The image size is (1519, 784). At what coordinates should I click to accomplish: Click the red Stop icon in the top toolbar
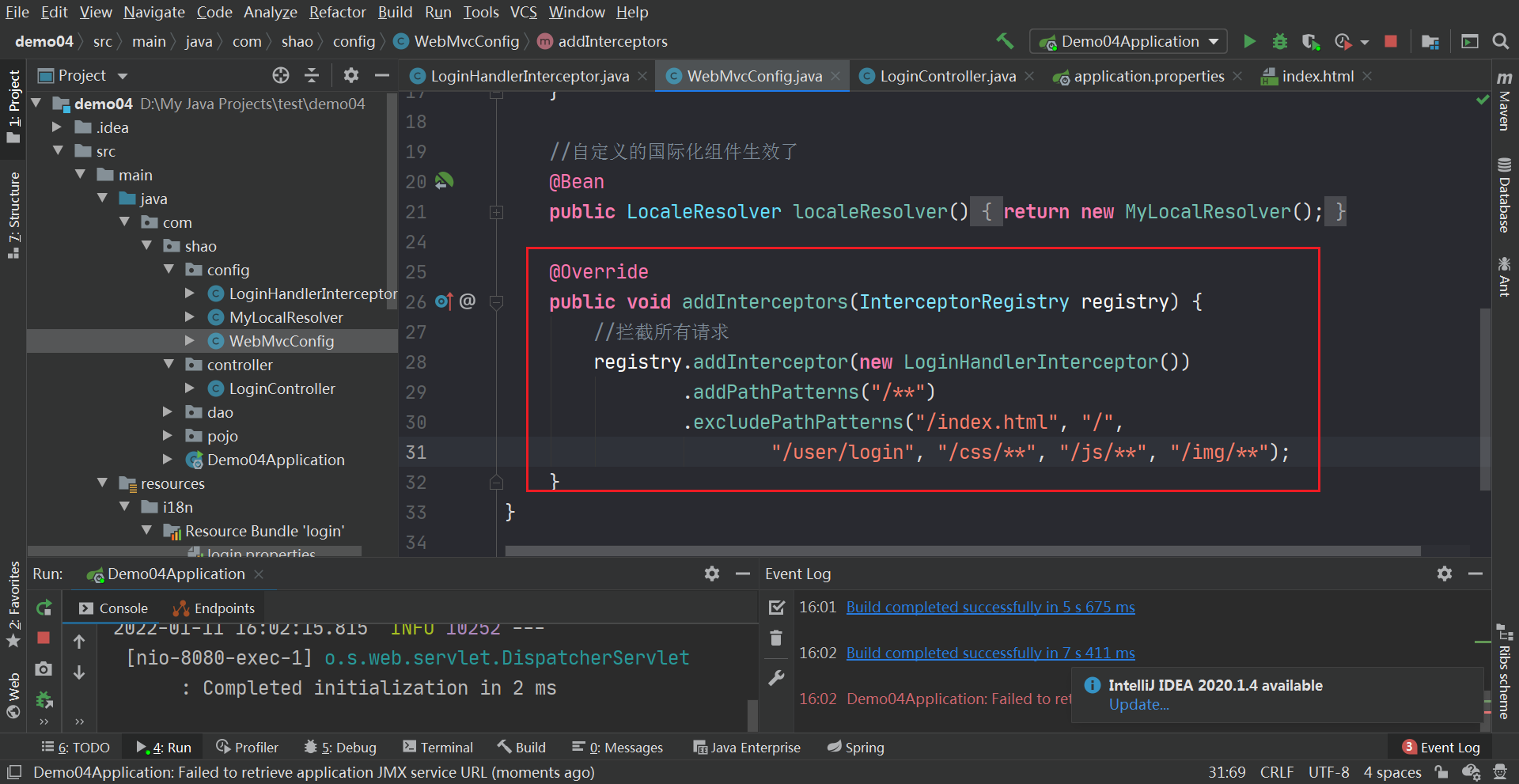point(1390,41)
